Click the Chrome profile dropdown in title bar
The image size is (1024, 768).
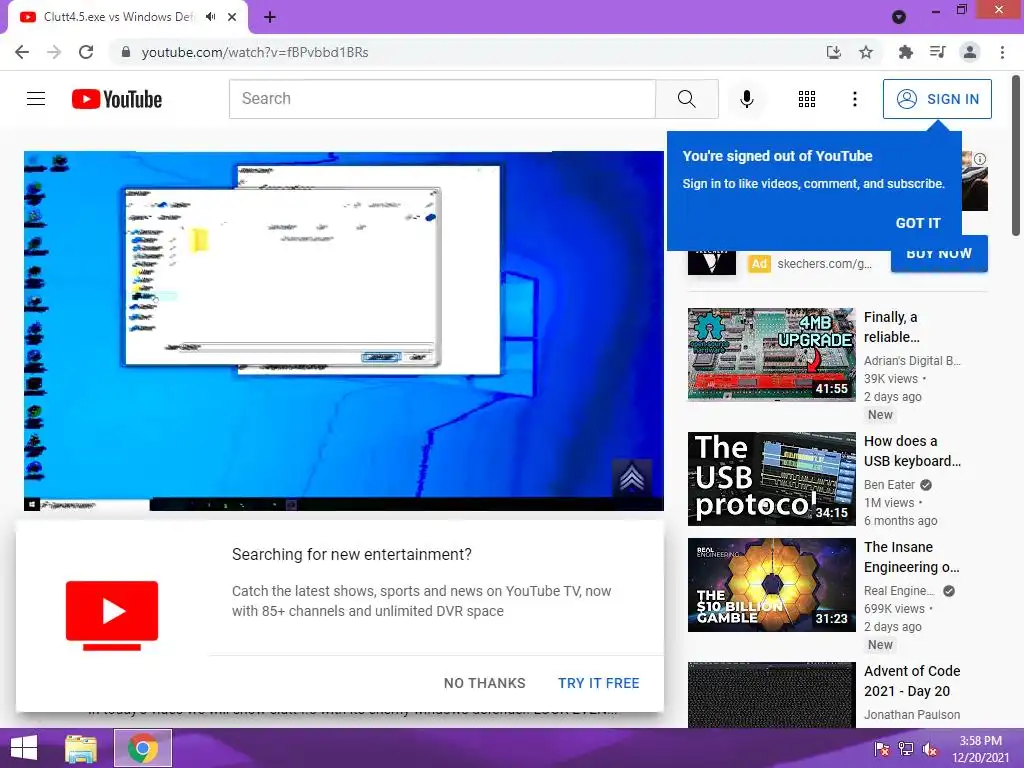point(899,17)
